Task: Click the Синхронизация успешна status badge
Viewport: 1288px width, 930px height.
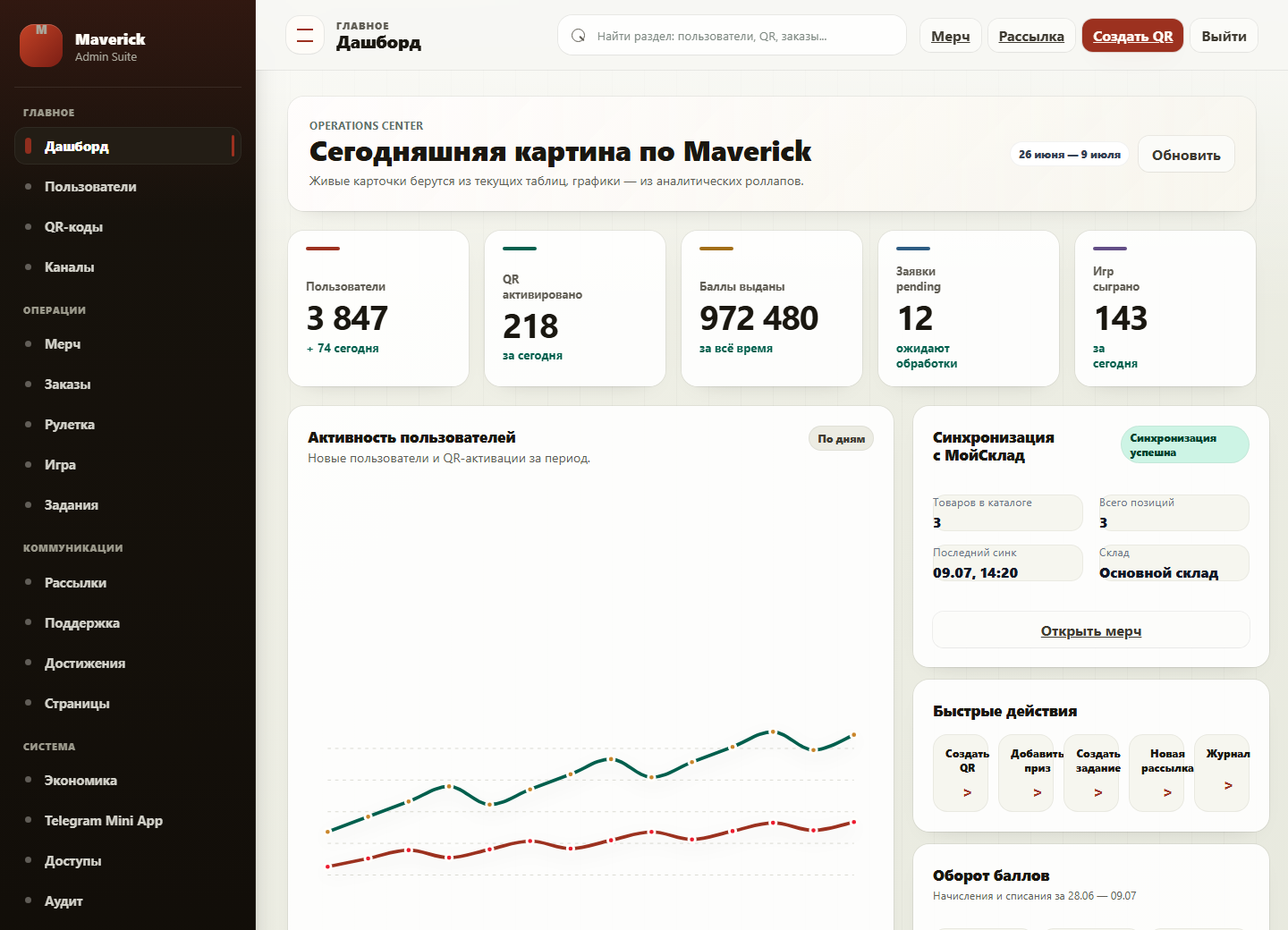Action: click(x=1185, y=444)
